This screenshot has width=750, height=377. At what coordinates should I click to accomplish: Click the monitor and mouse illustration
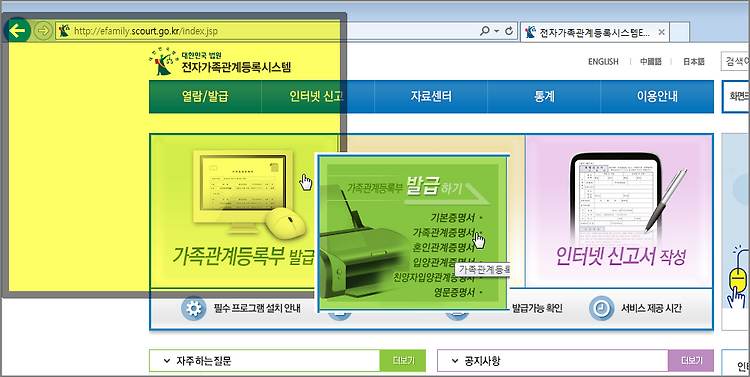point(249,194)
